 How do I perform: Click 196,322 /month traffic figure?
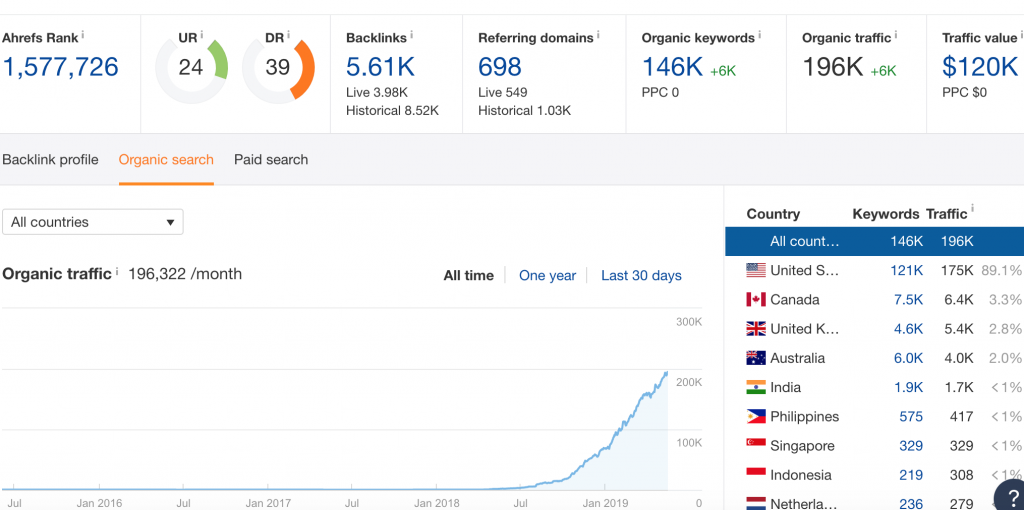pyautogui.click(x=185, y=274)
